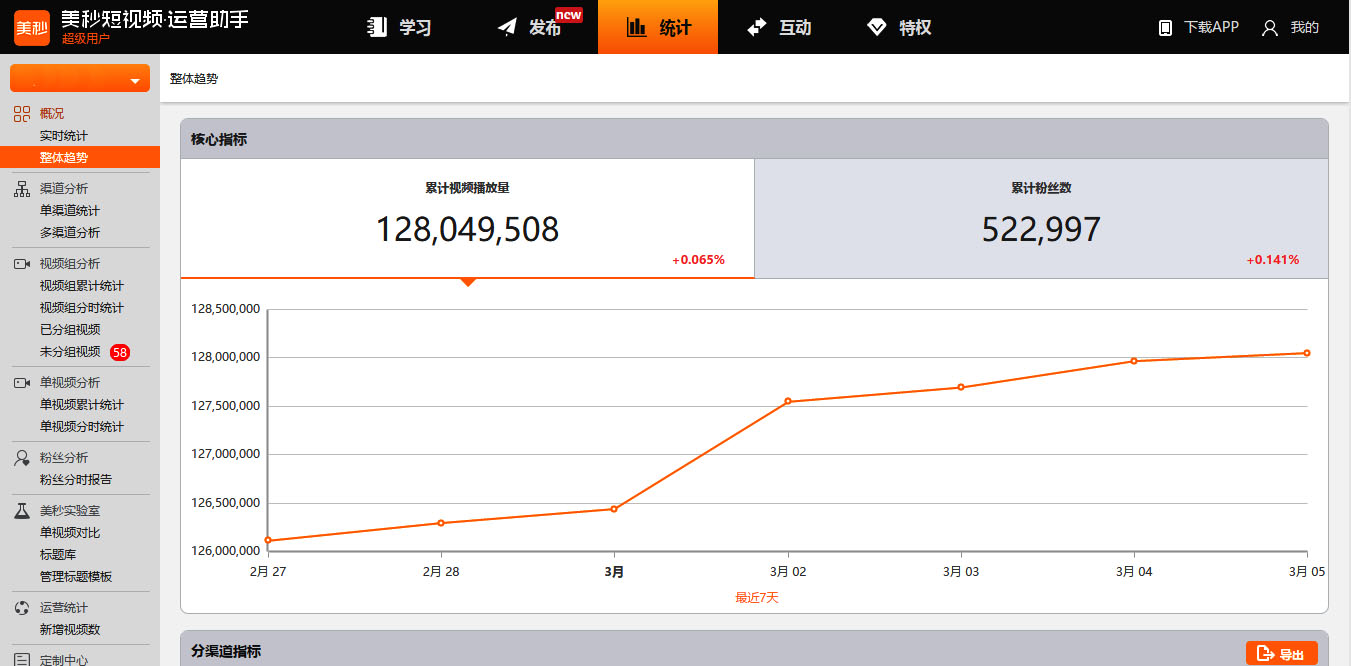
Task: Click the 运营统计 circular icon
Action: click(21, 607)
